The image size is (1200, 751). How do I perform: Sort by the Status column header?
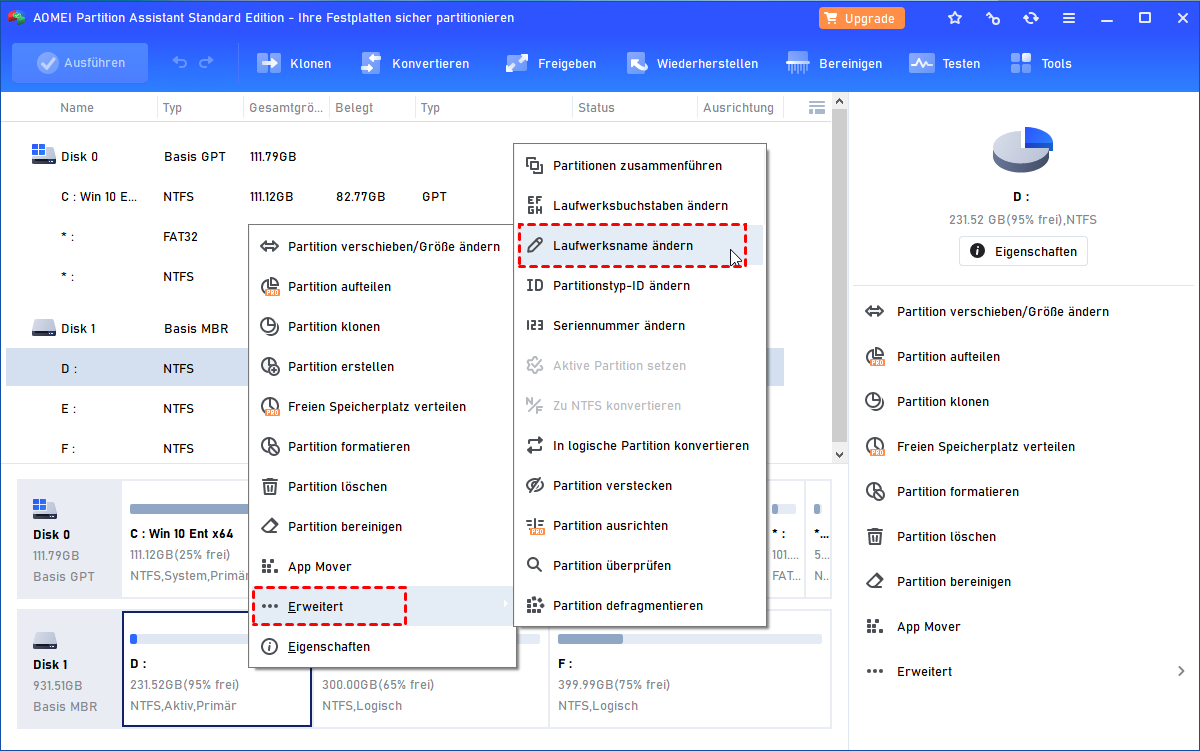[x=596, y=107]
